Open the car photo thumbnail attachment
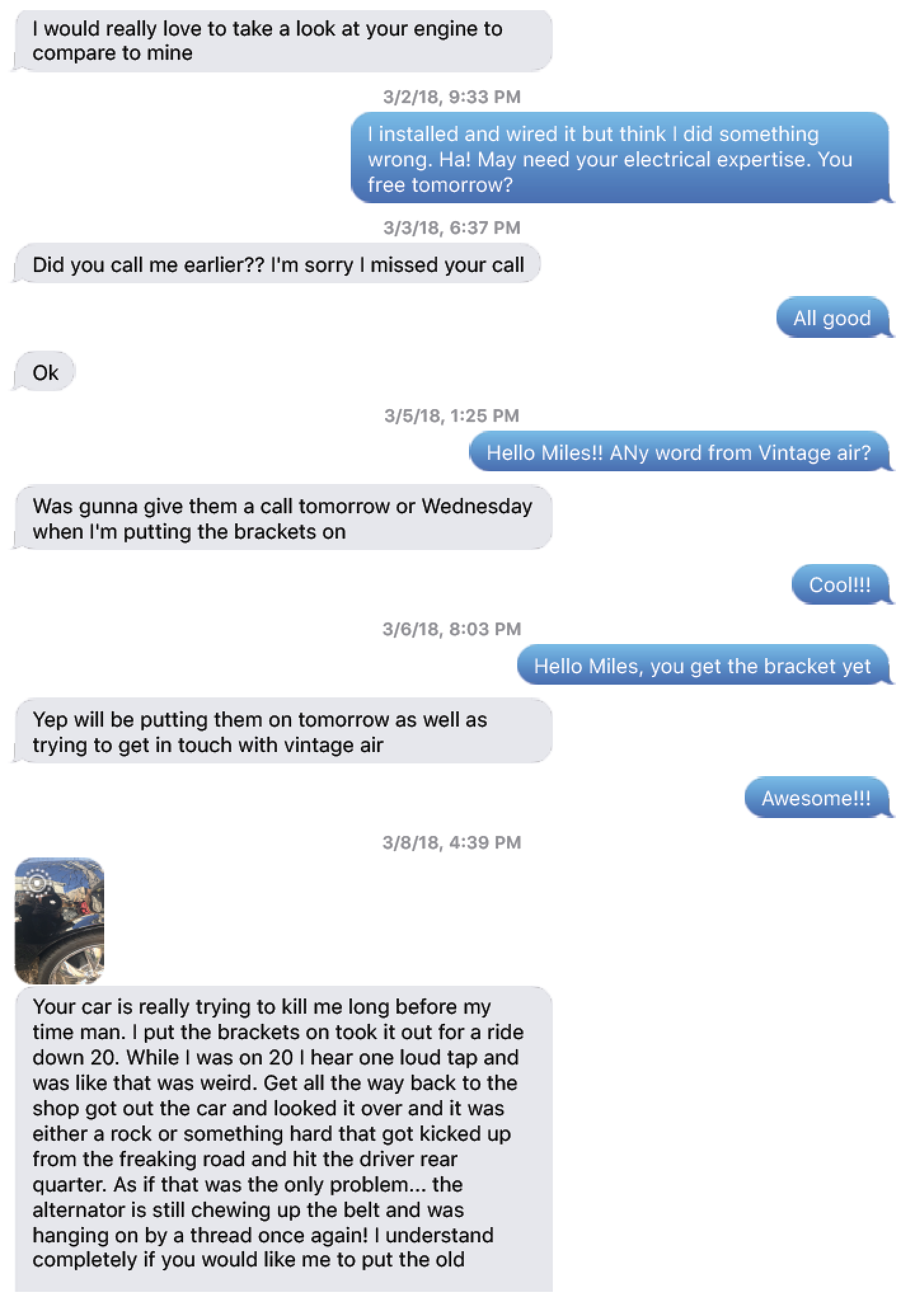This screenshot has width=915, height=1316. click(x=59, y=920)
